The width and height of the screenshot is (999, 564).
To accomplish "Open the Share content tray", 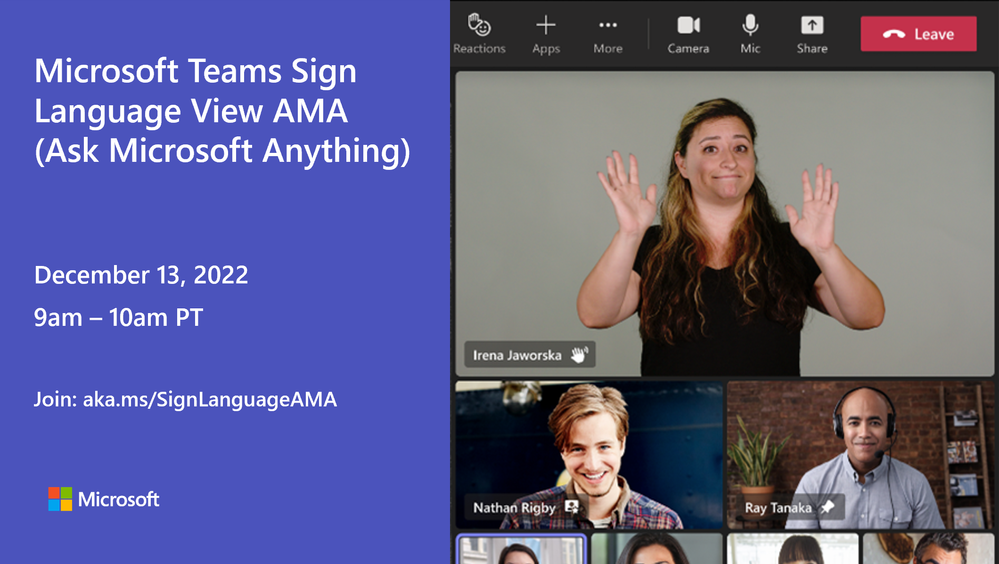I will (x=812, y=34).
